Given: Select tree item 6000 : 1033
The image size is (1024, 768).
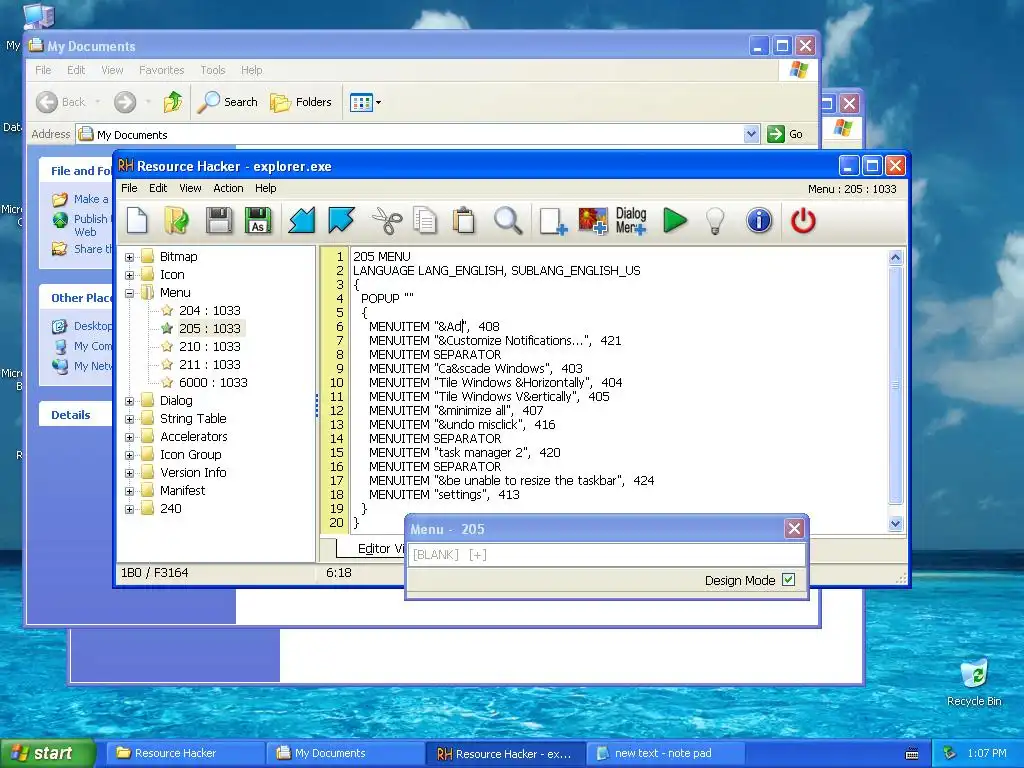Looking at the screenshot, I should 213,383.
